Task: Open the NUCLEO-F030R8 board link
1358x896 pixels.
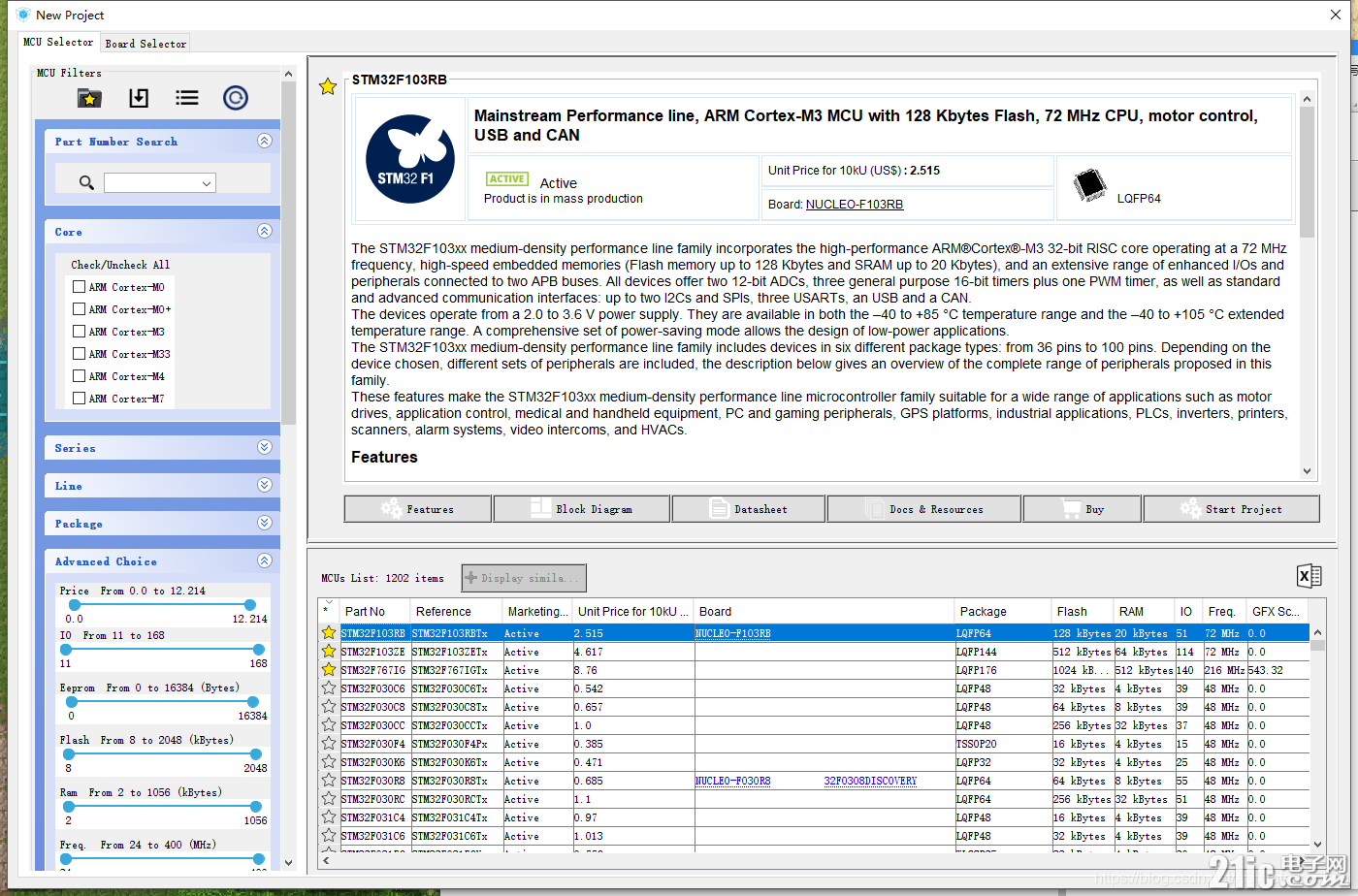Action: point(732,781)
